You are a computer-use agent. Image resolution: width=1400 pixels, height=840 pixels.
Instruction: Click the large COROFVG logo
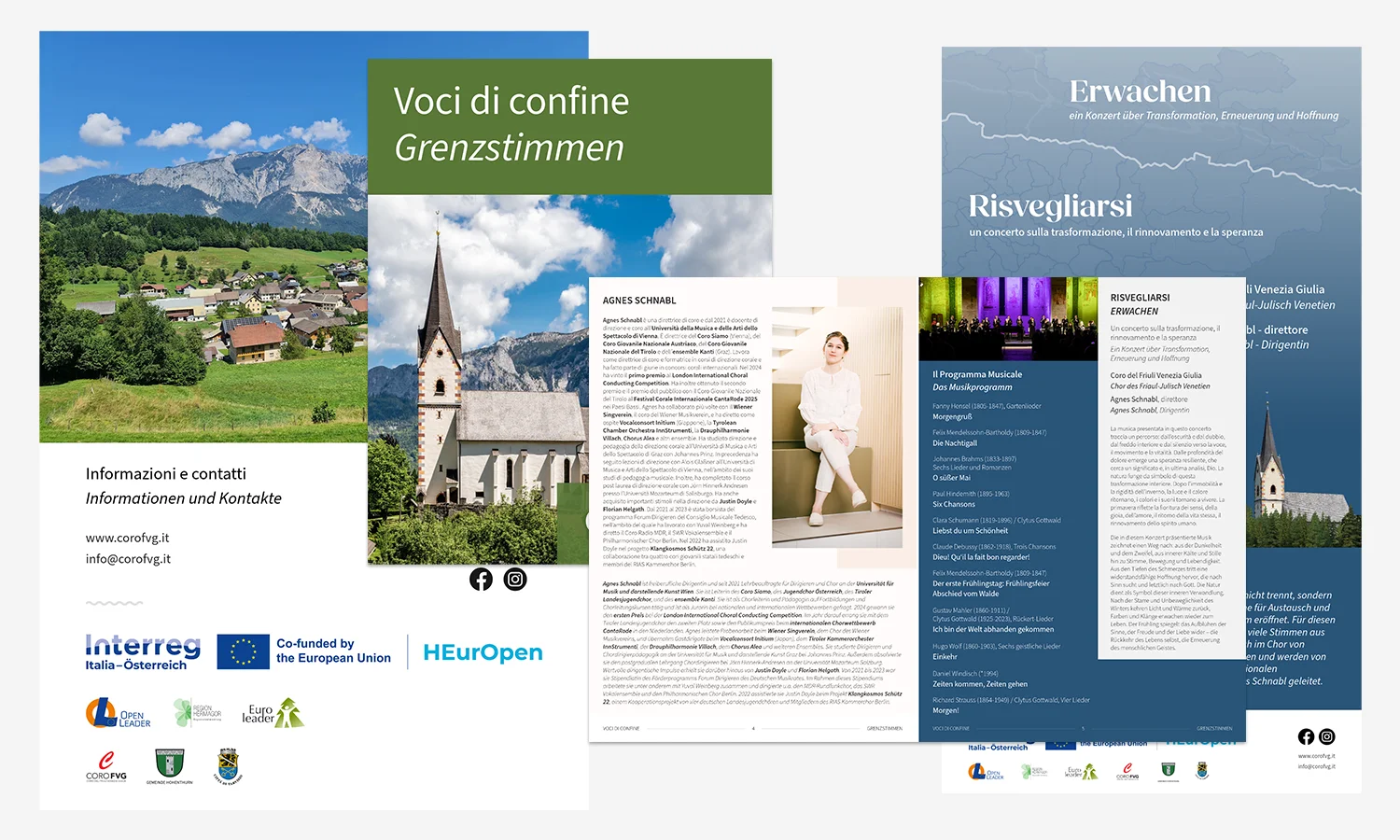[106, 767]
